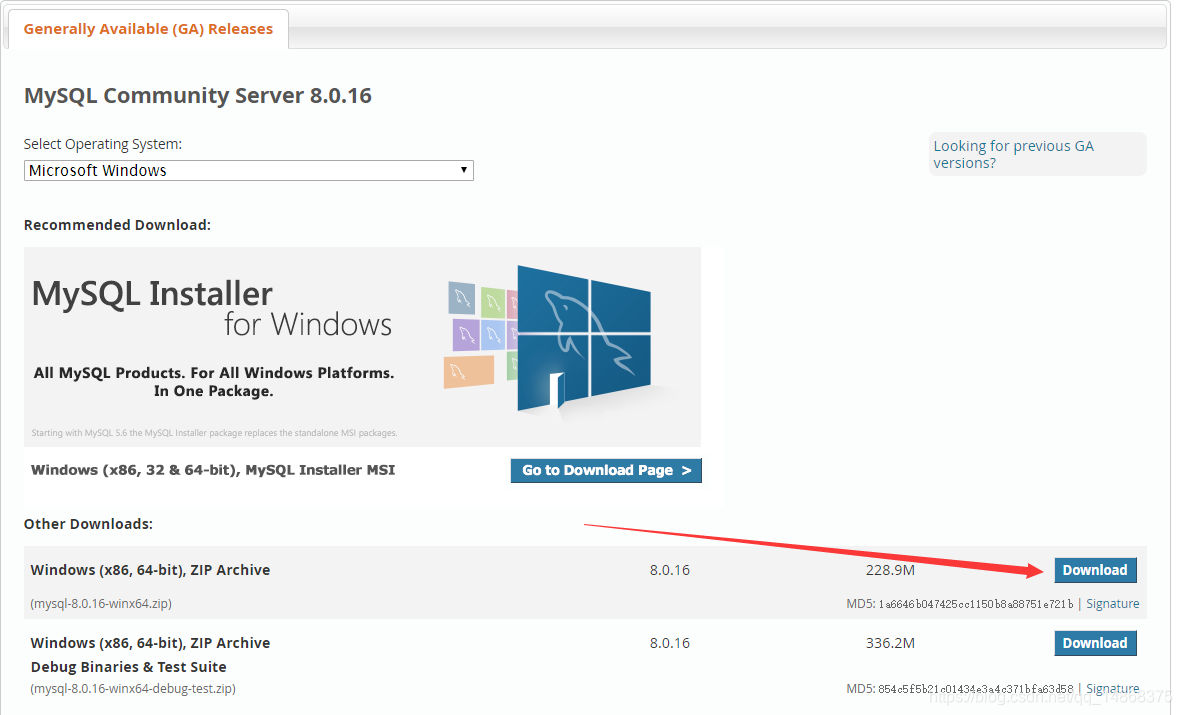Click the MySQL Installer for Windows banner
Viewport: 1182px width, 715px height.
click(362, 347)
